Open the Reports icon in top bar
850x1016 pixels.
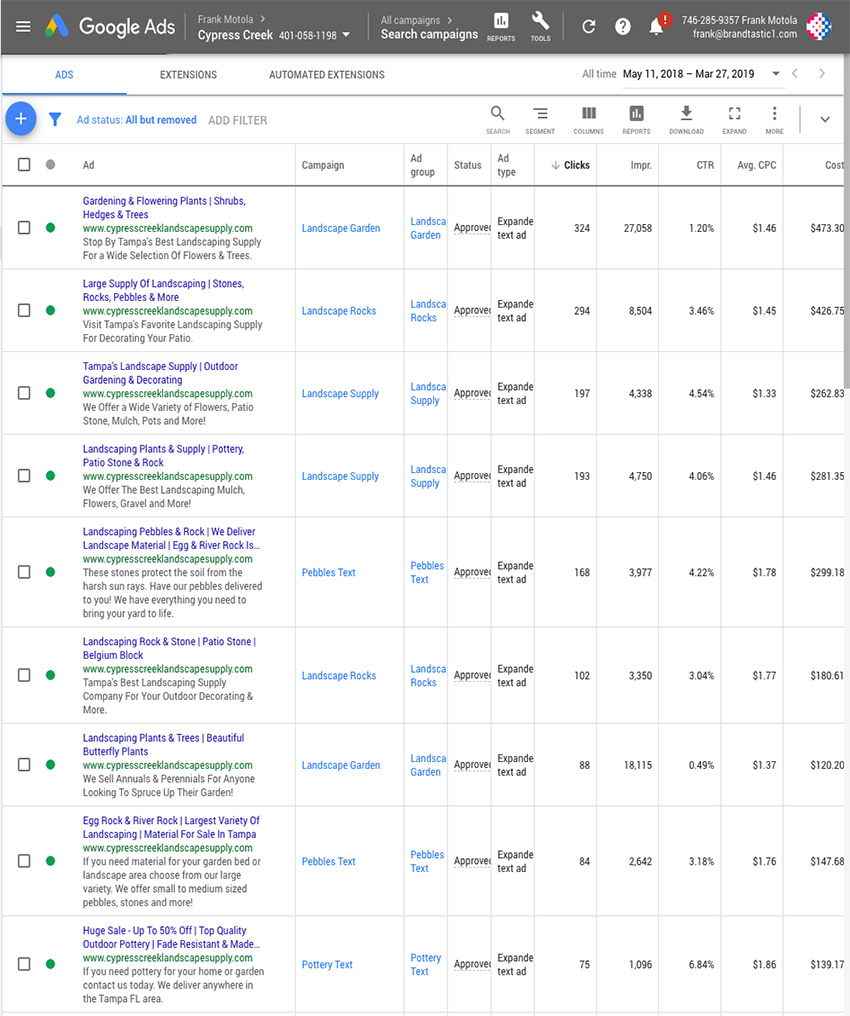coord(501,27)
